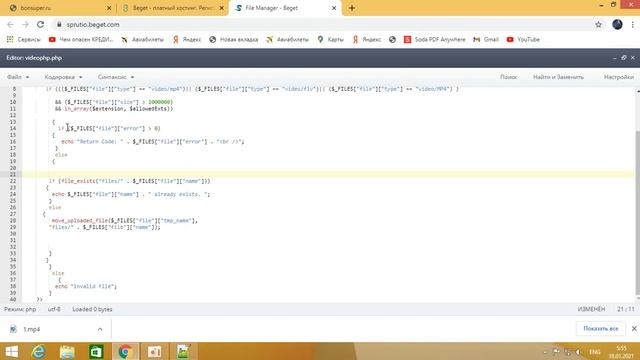Expand the 1.mp4 download options arrow

point(100,329)
